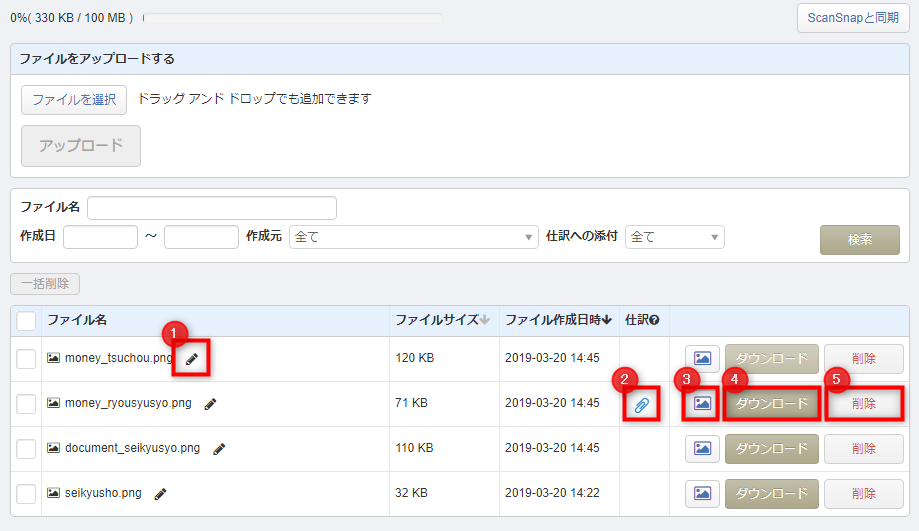Click the file name document_seikyusyo.png
The height and width of the screenshot is (531, 919).
tap(132, 448)
